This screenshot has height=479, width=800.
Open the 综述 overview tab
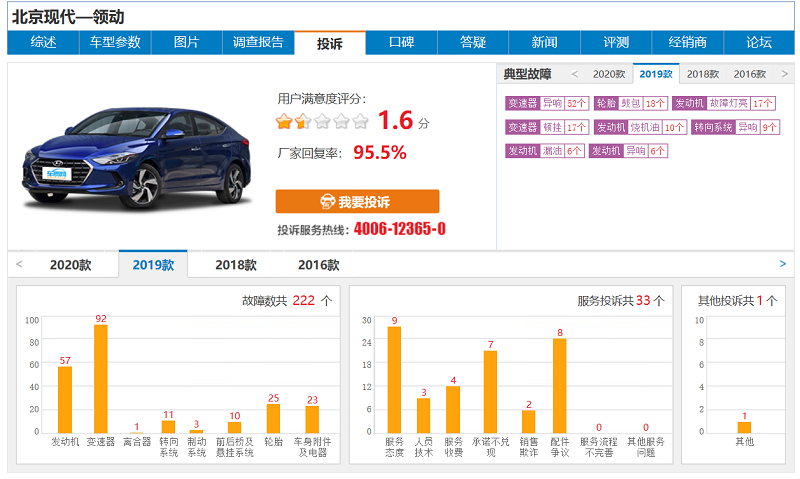tap(43, 42)
